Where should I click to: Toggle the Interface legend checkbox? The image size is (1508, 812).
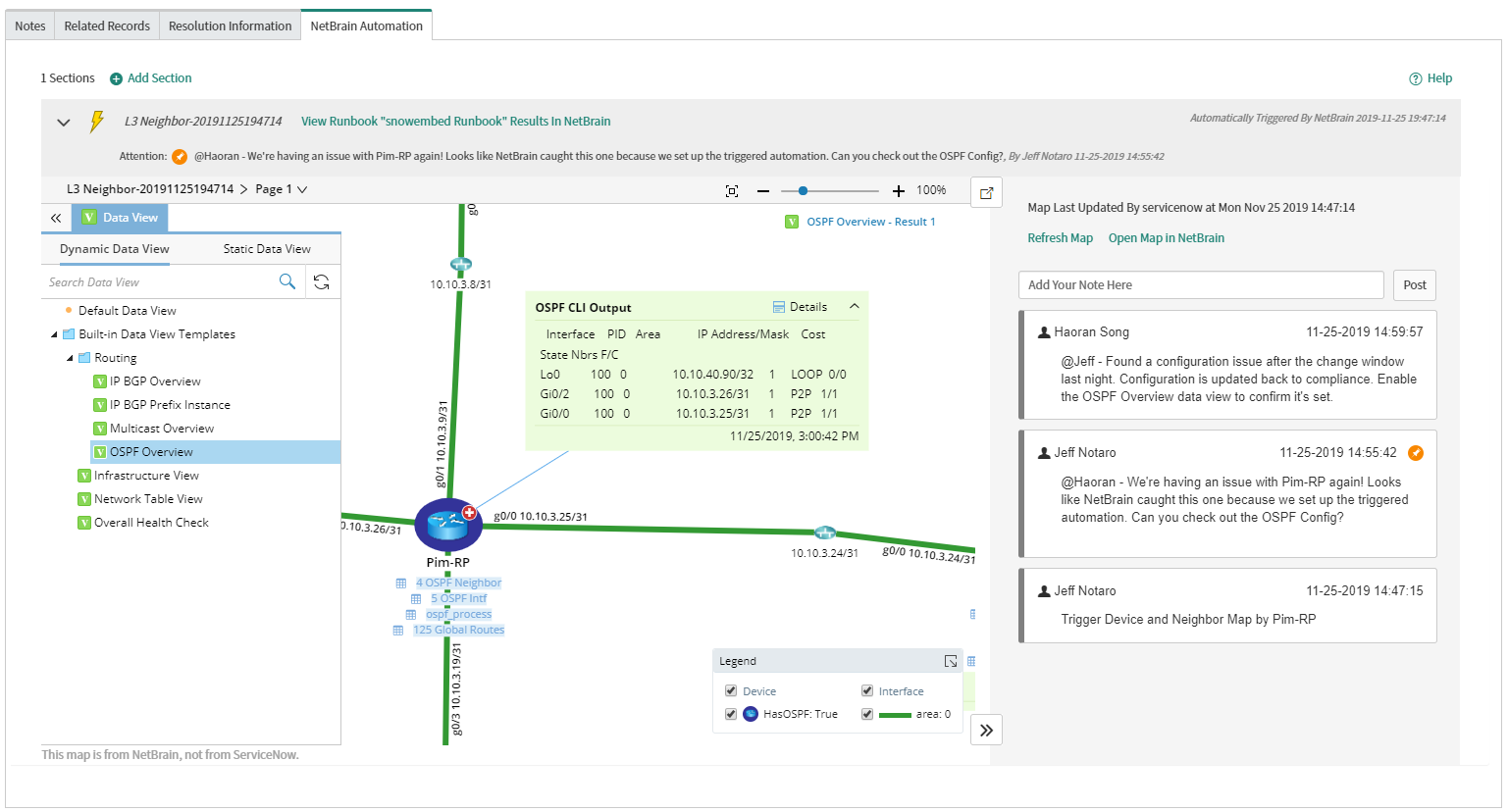[867, 690]
